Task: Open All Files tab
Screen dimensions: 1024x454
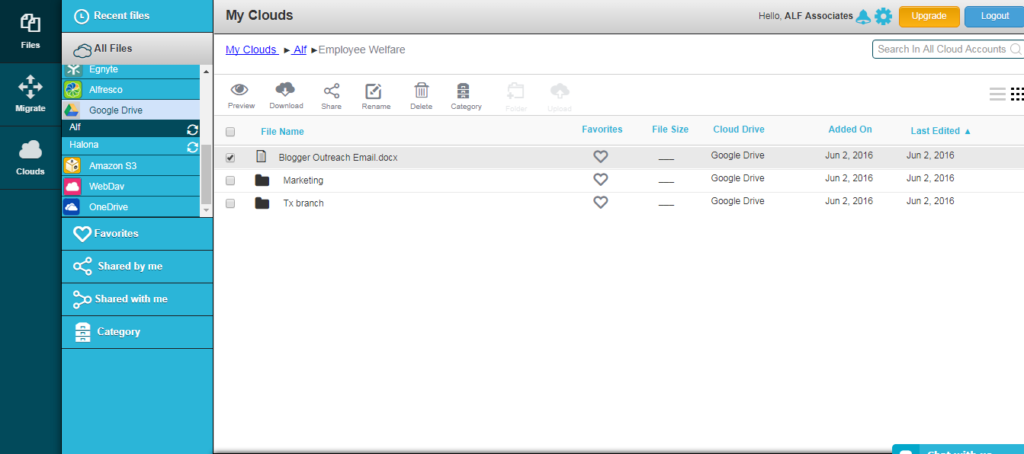Action: tap(137, 48)
